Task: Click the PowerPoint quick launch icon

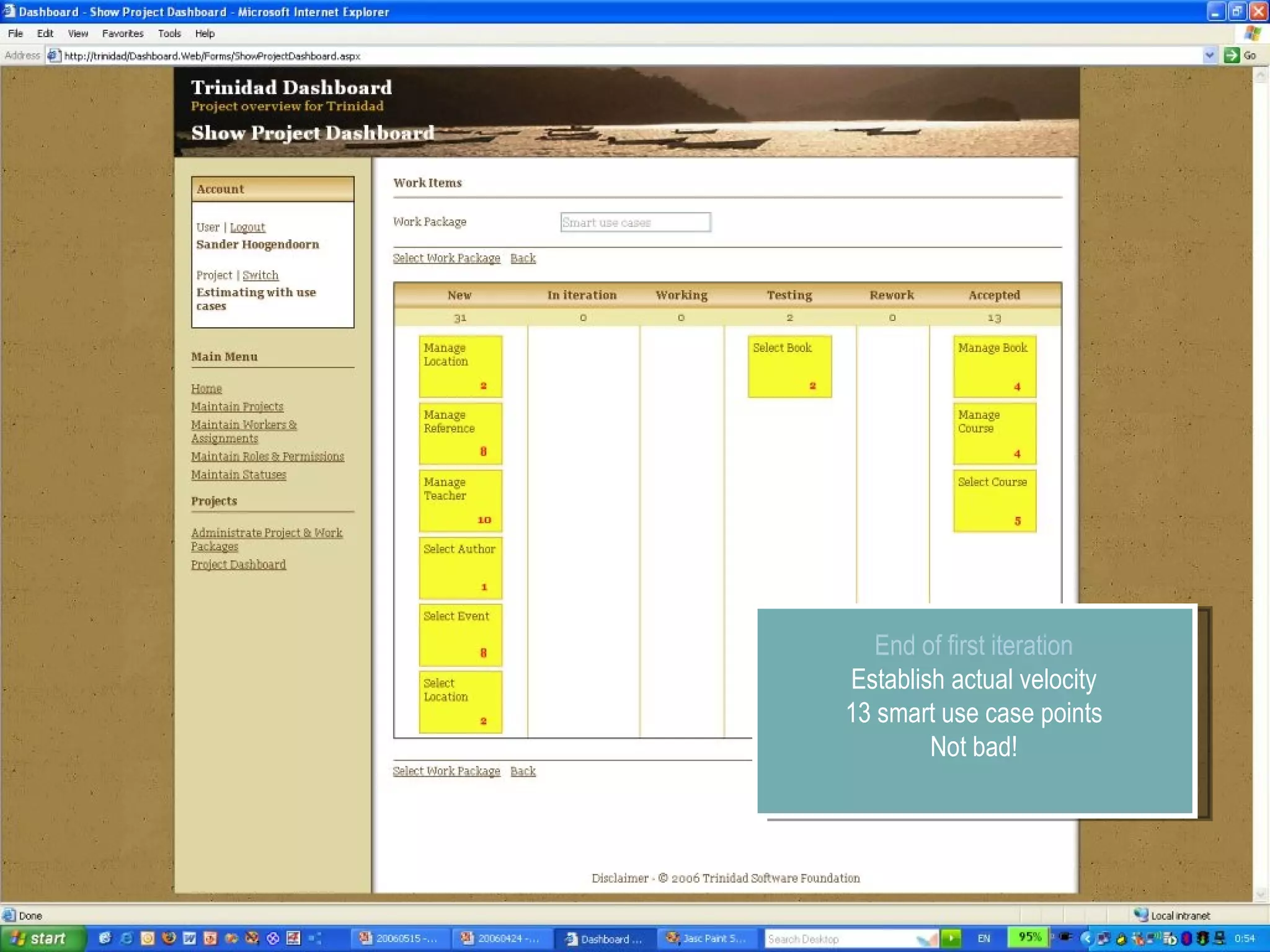Action: (x=210, y=938)
